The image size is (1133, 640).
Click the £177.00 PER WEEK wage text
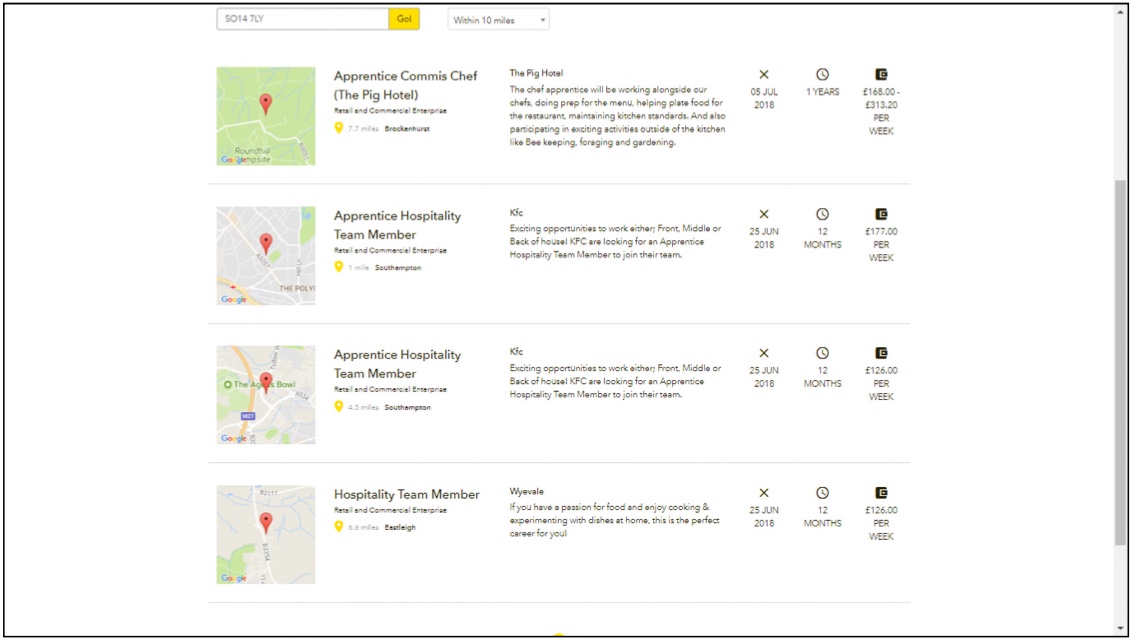click(x=881, y=245)
